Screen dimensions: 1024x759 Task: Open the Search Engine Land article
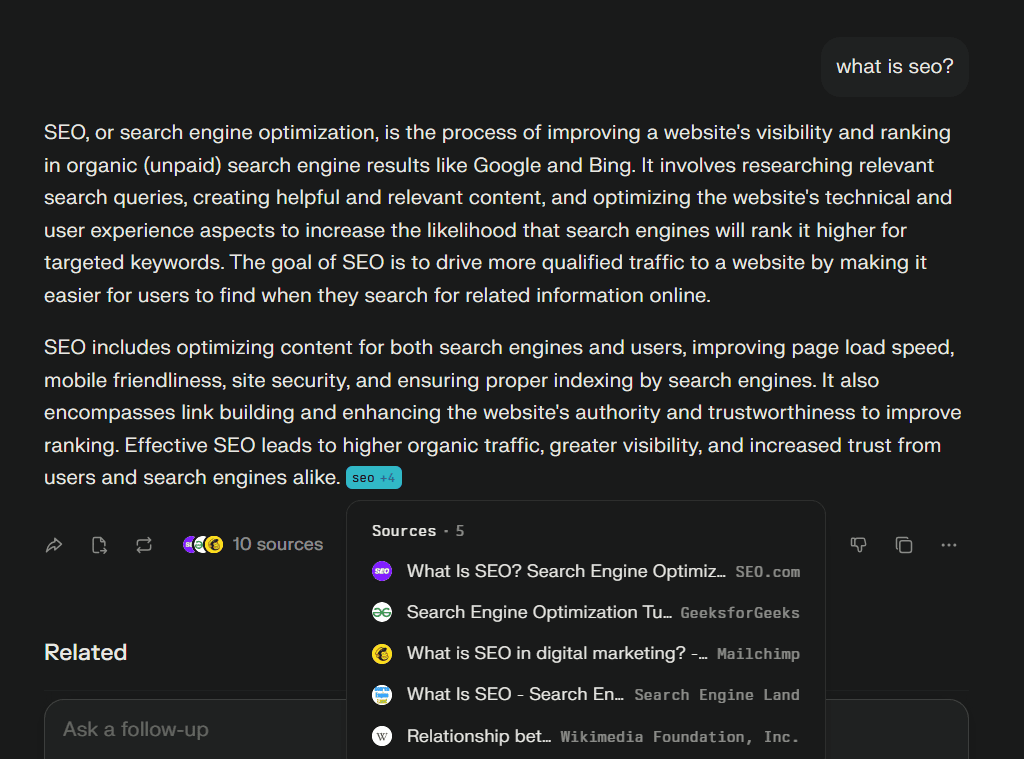tap(516, 694)
